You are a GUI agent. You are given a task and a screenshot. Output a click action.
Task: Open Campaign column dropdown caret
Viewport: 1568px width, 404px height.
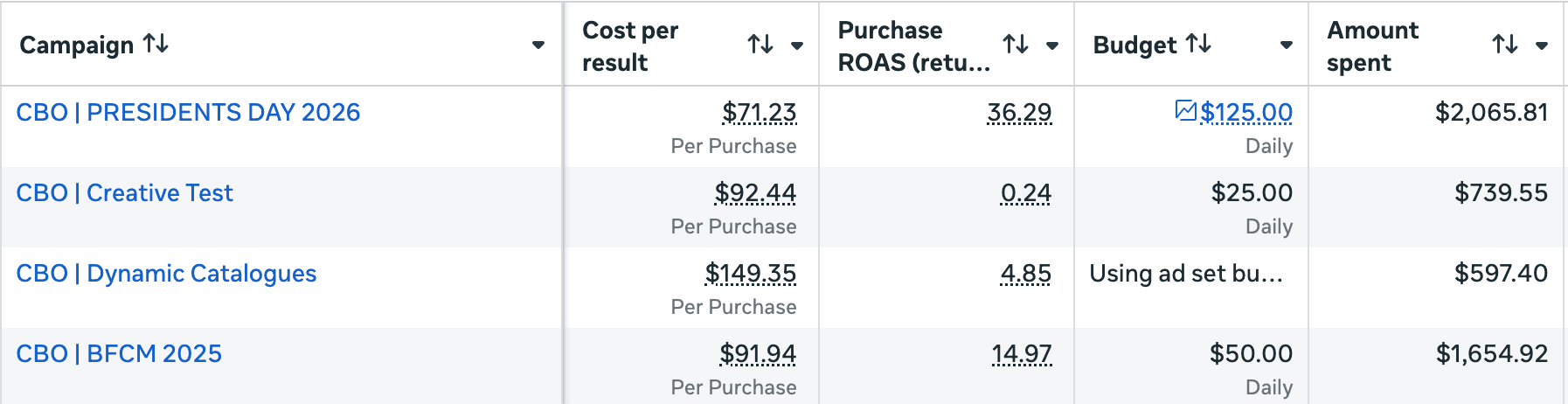click(538, 45)
